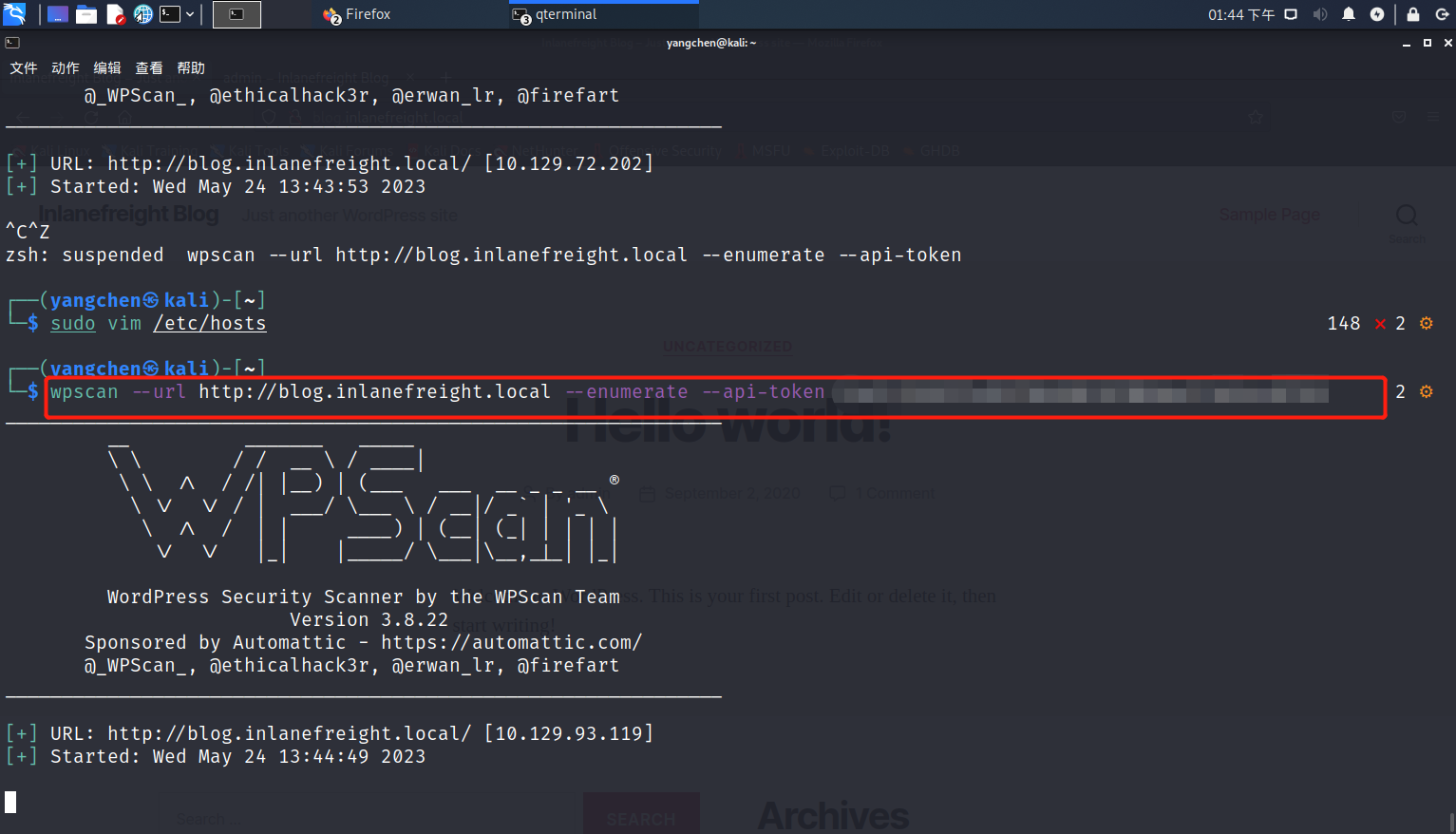Click the URL line showing 10.129.72.202

(x=330, y=163)
